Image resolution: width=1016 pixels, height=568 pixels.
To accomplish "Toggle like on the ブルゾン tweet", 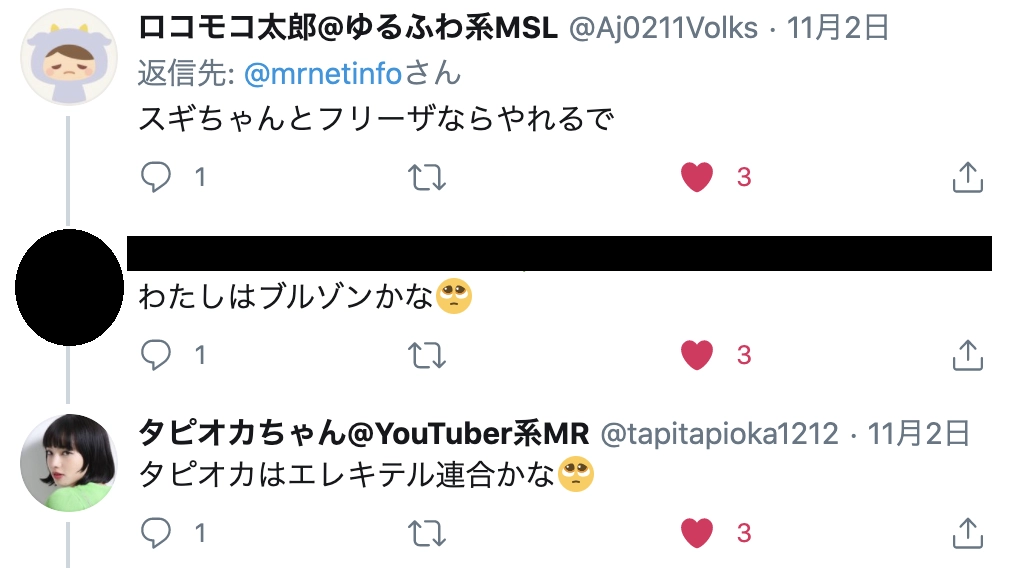I will point(697,355).
